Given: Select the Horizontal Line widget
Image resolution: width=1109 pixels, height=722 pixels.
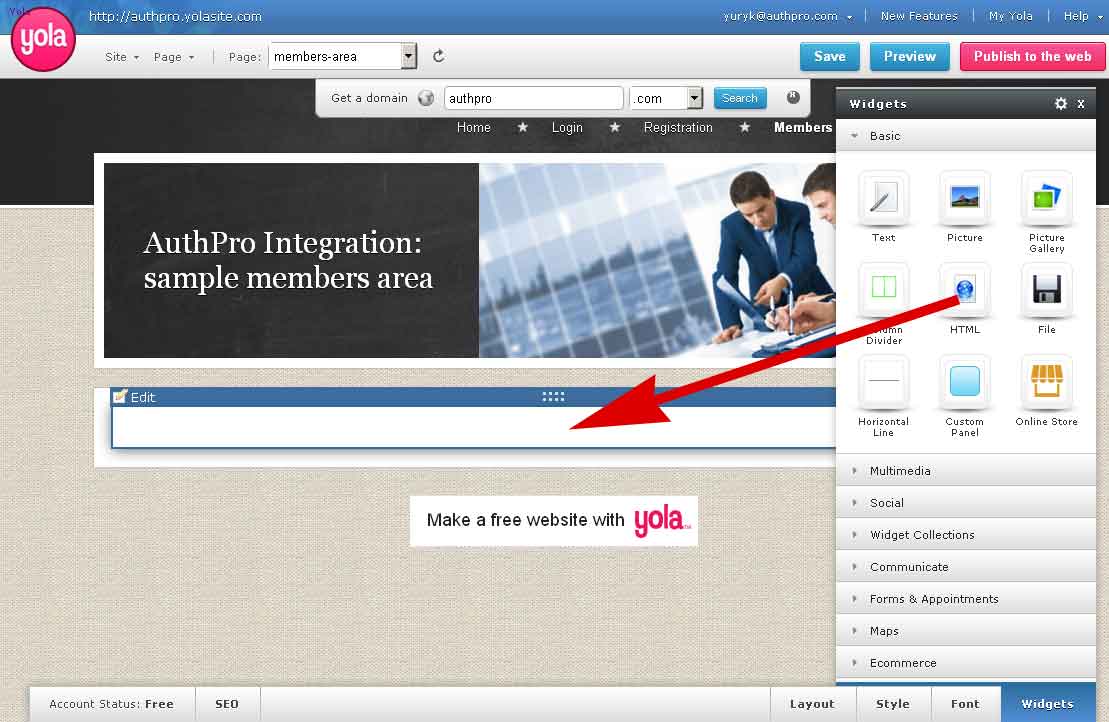Looking at the screenshot, I should pyautogui.click(x=883, y=382).
